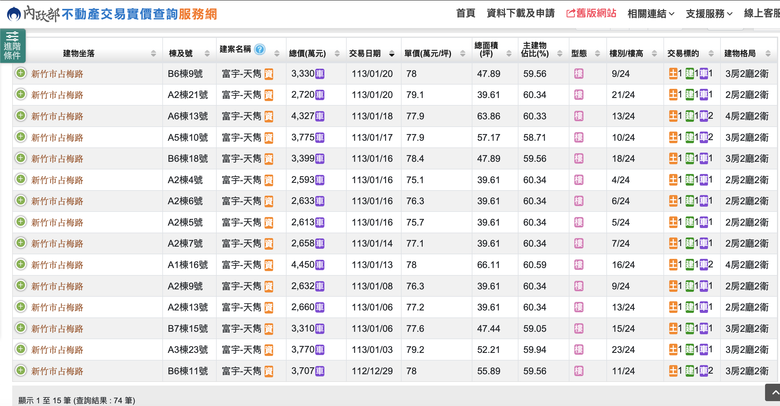The width and height of the screenshot is (780, 406).
Task: Click green 建 building icon in A2棟21號 row
Action: pos(689,95)
